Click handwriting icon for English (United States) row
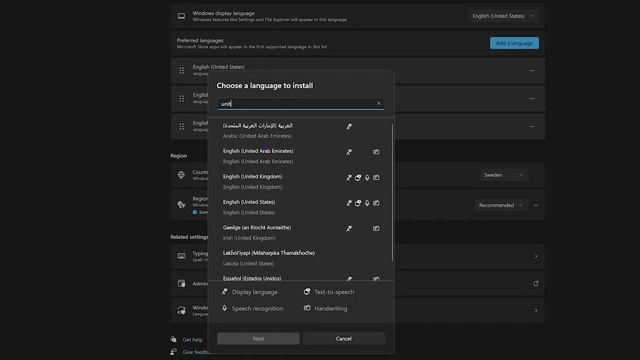The width and height of the screenshot is (640, 360). [376, 203]
